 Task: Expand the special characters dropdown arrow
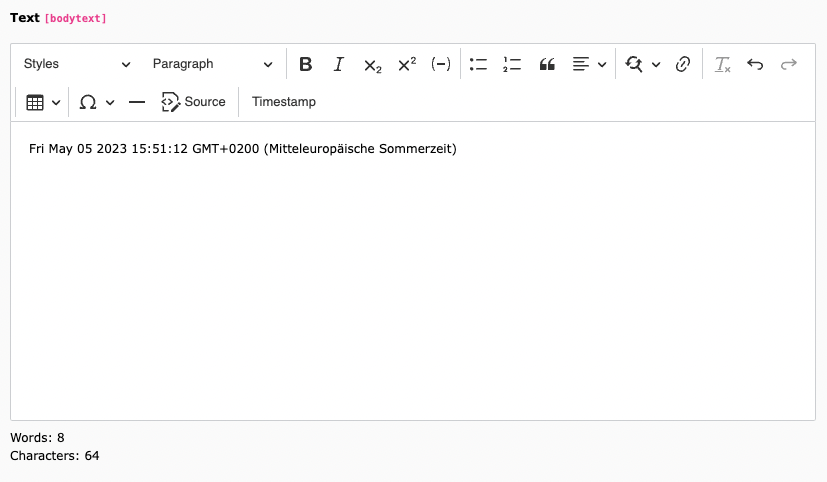110,102
